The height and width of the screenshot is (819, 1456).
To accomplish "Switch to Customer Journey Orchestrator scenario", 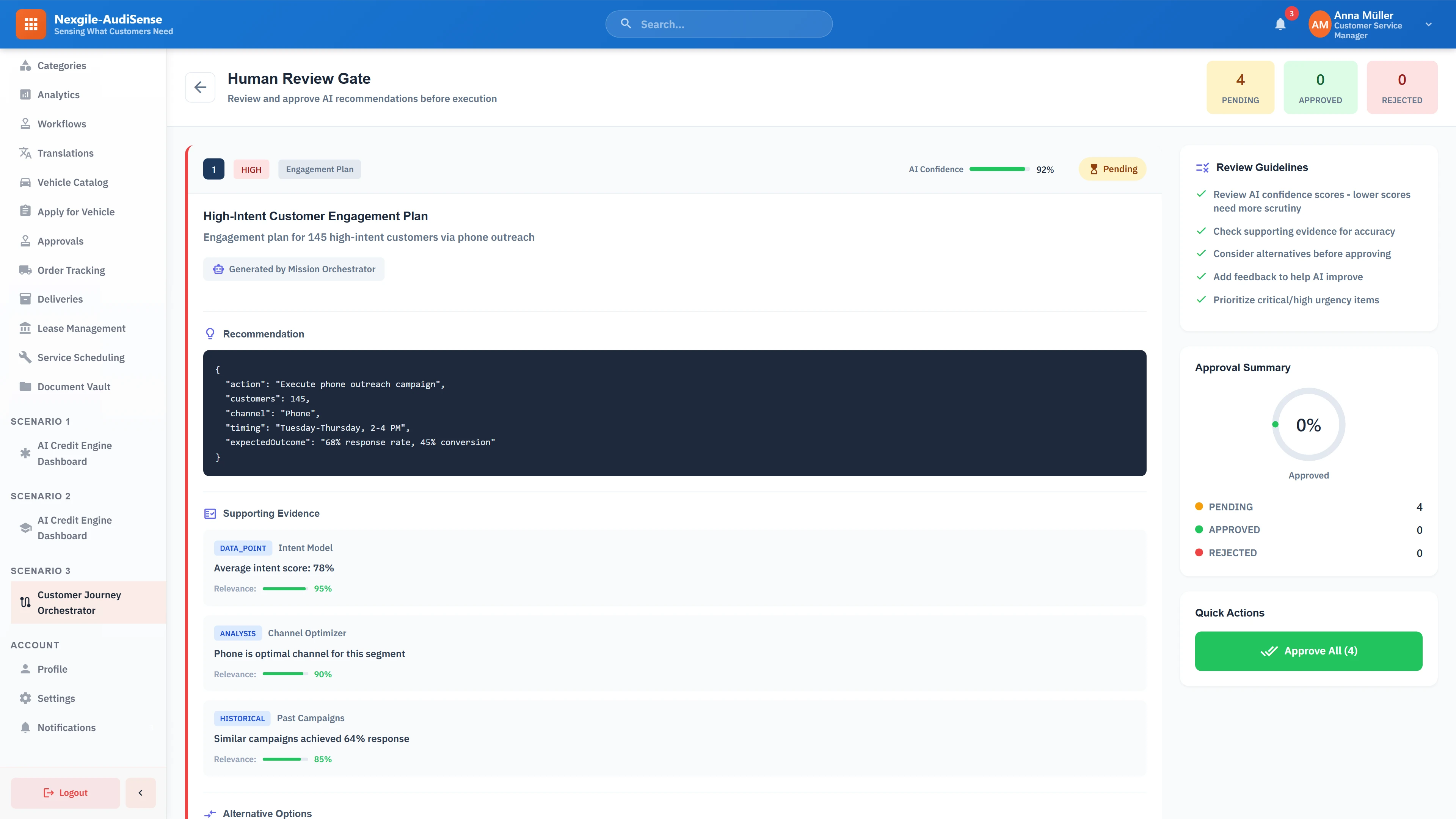I will click(x=79, y=602).
